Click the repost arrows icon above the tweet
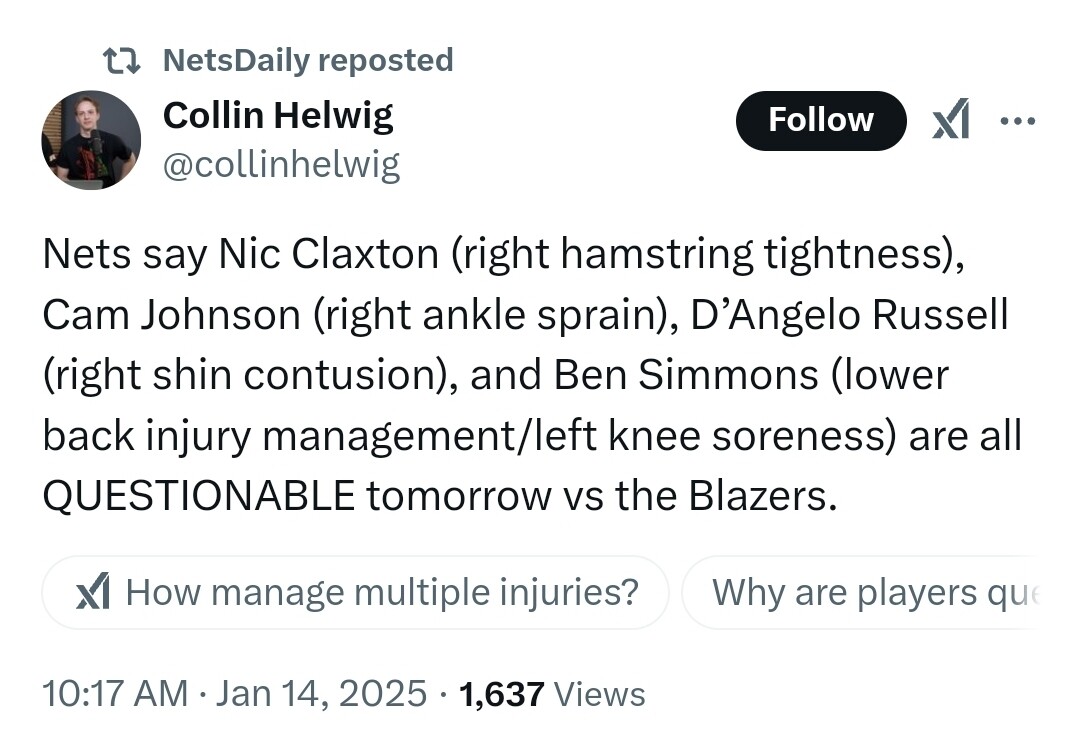Screen dimensions: 1079x743 pyautogui.click(x=124, y=61)
